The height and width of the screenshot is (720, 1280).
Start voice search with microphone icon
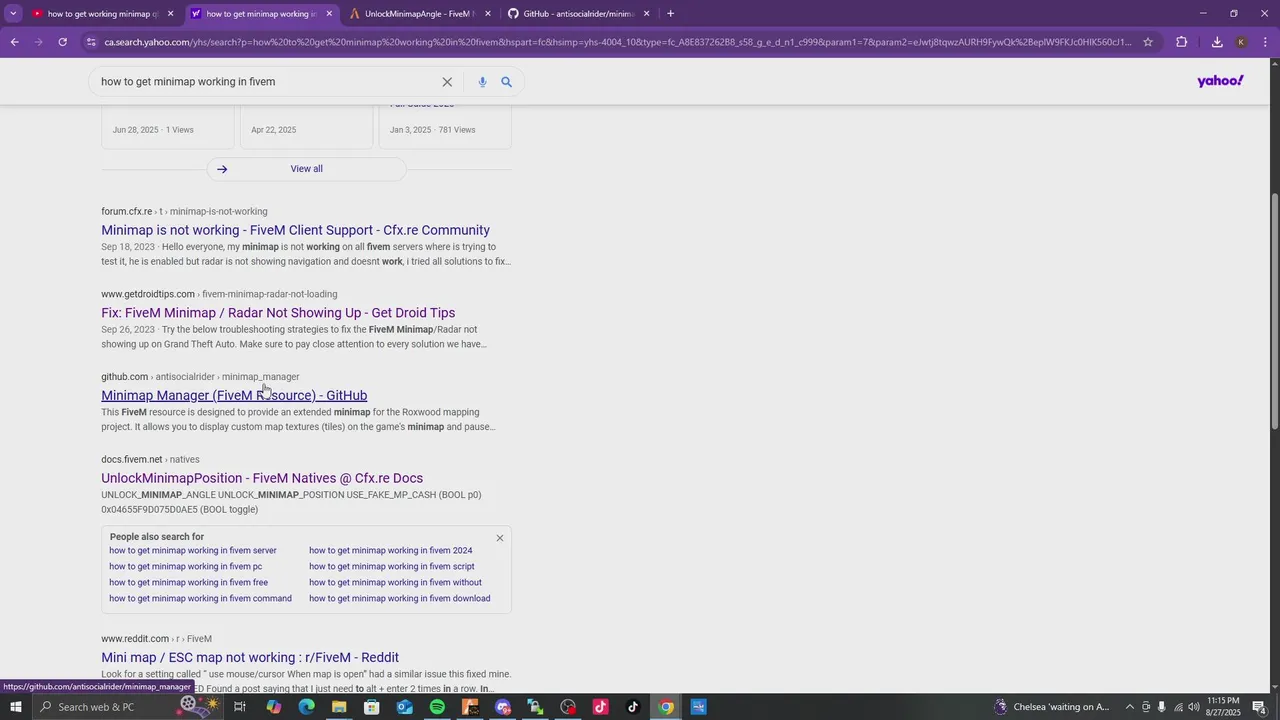482,82
